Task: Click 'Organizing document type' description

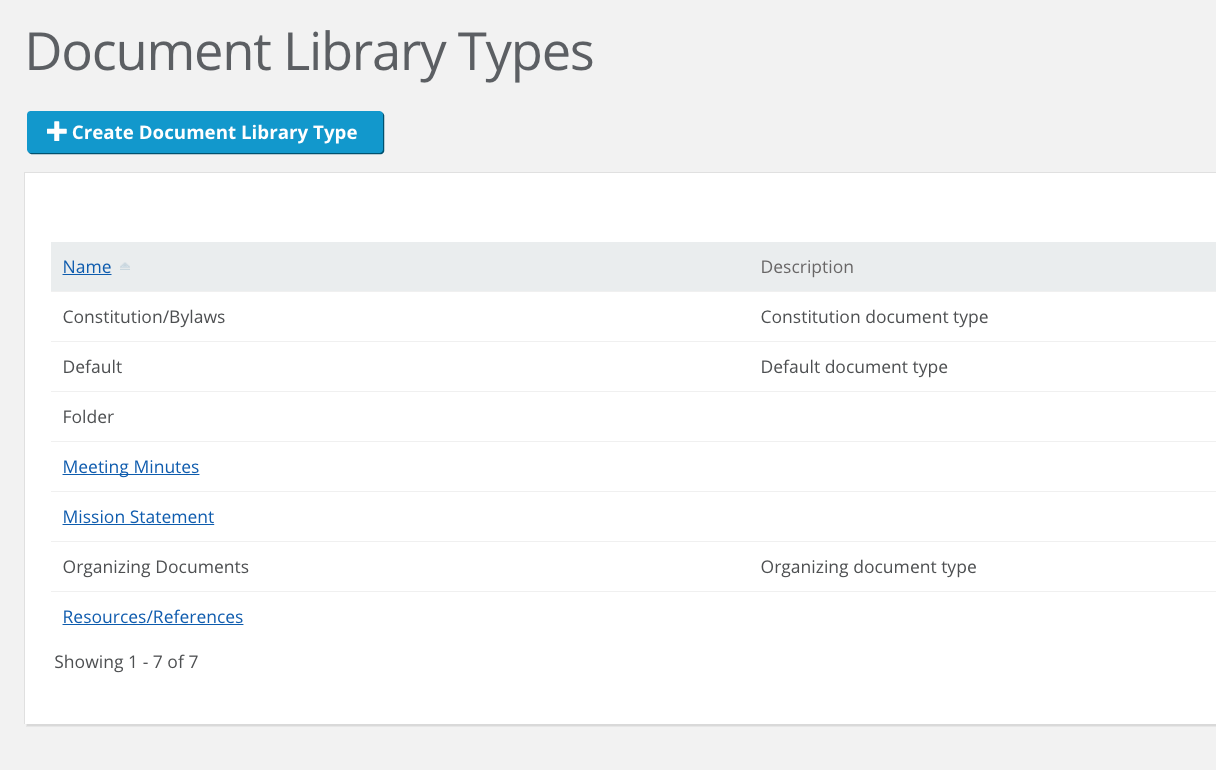Action: (x=868, y=567)
